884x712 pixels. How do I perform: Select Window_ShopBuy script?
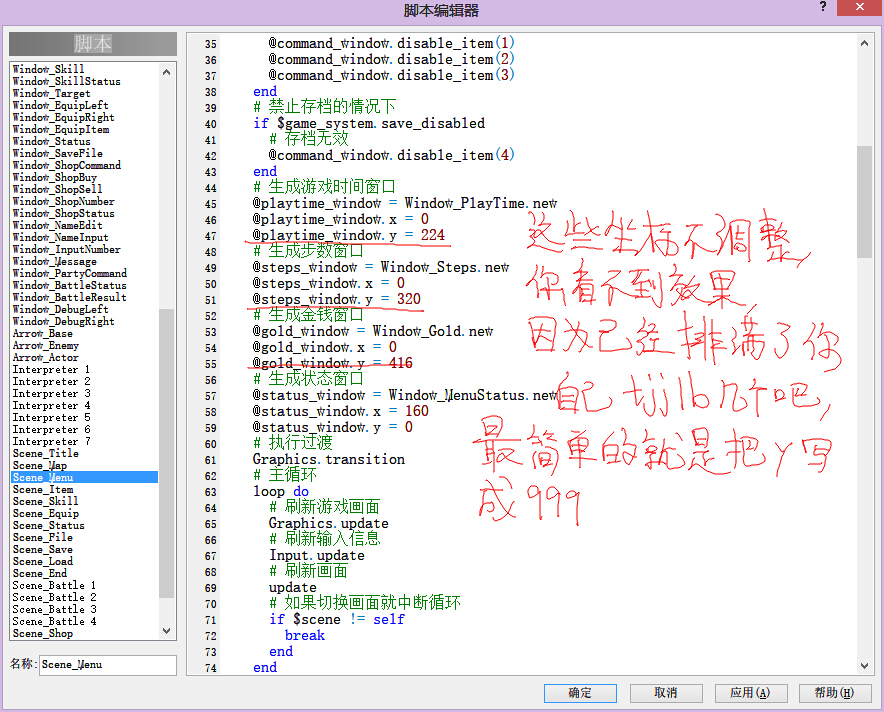tap(55, 177)
